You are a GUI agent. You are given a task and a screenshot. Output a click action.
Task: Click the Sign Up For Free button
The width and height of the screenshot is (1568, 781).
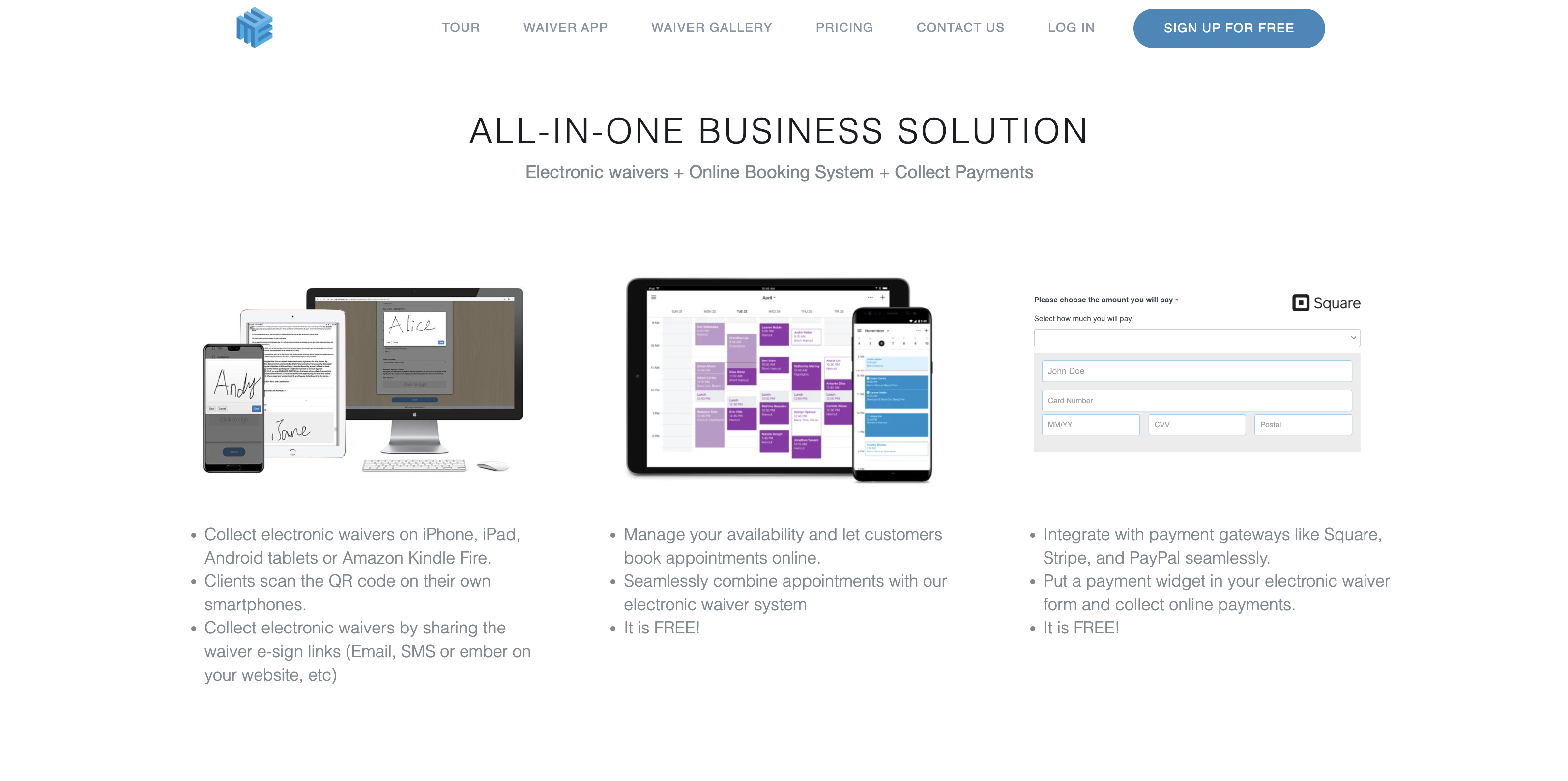click(1229, 28)
